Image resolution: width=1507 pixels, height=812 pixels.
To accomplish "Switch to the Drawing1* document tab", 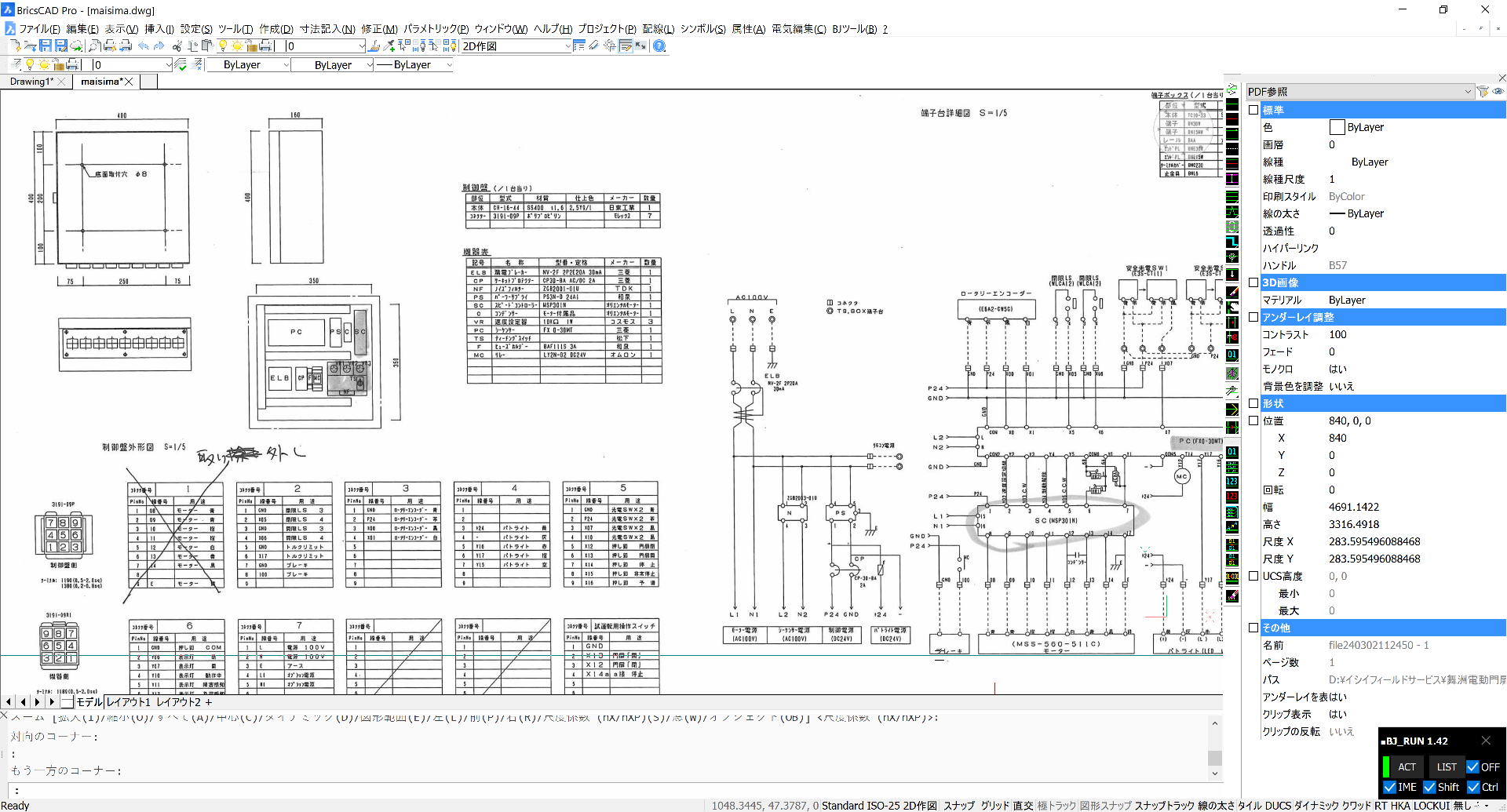I will click(31, 82).
